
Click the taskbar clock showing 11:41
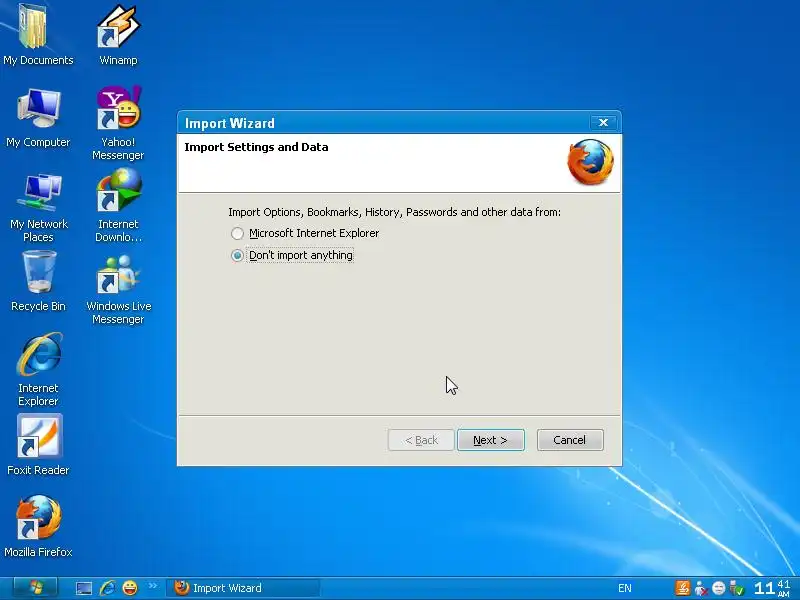772,588
